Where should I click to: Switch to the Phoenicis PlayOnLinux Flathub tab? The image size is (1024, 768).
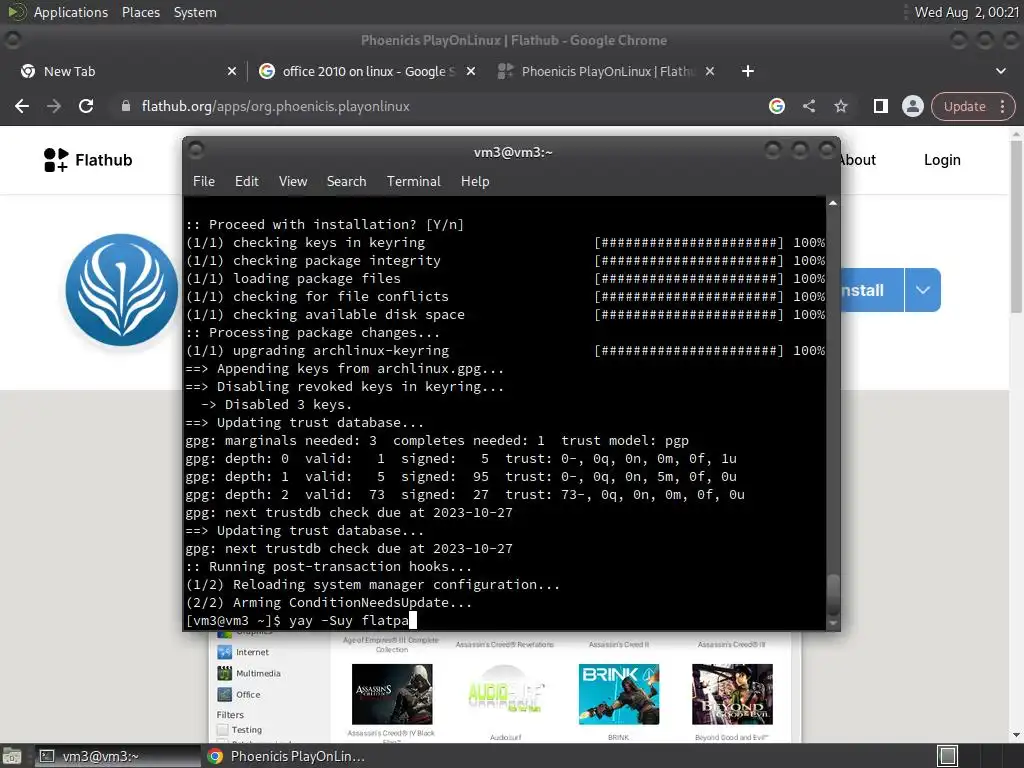pos(605,71)
